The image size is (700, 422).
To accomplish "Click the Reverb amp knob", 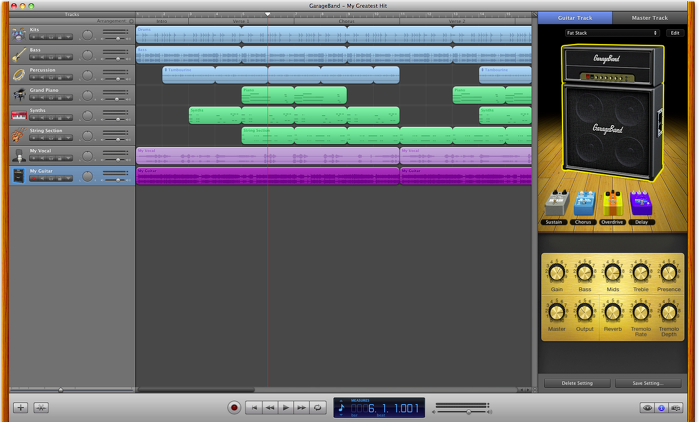I will 612,312.
